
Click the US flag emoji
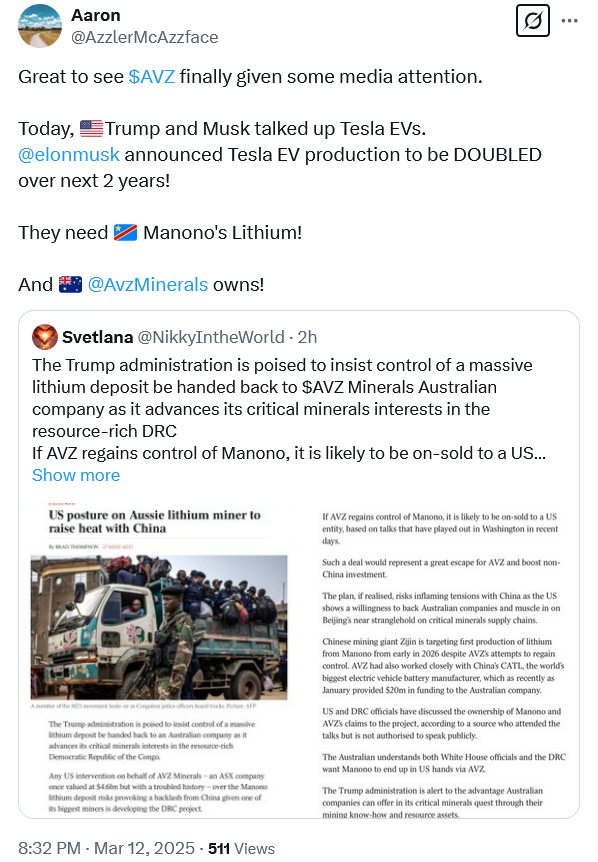(x=91, y=129)
